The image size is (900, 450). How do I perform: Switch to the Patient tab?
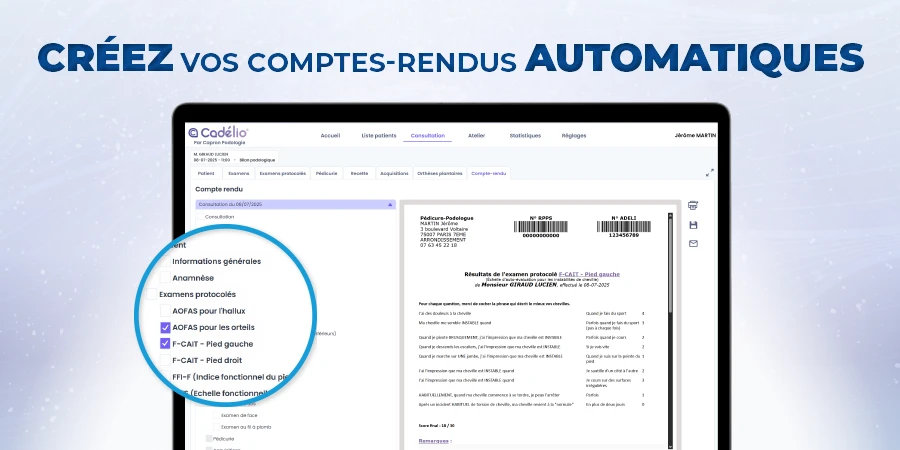click(206, 173)
